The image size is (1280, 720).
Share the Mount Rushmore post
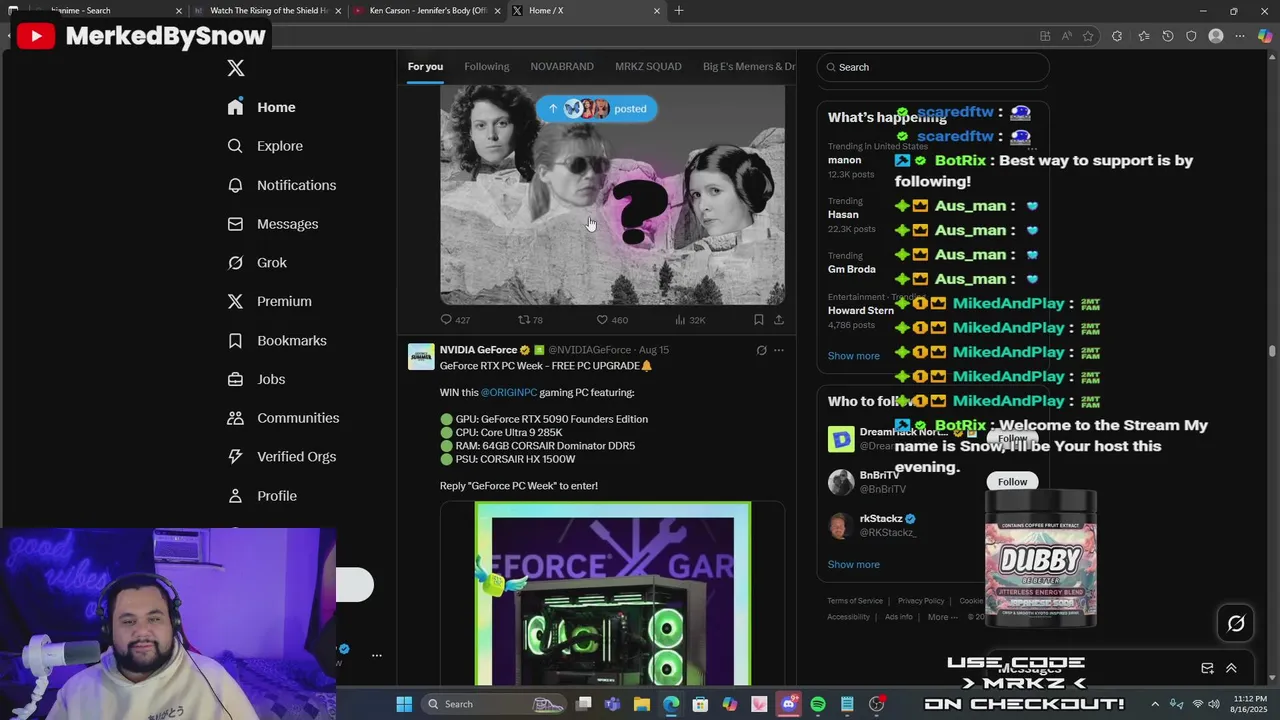[779, 320]
